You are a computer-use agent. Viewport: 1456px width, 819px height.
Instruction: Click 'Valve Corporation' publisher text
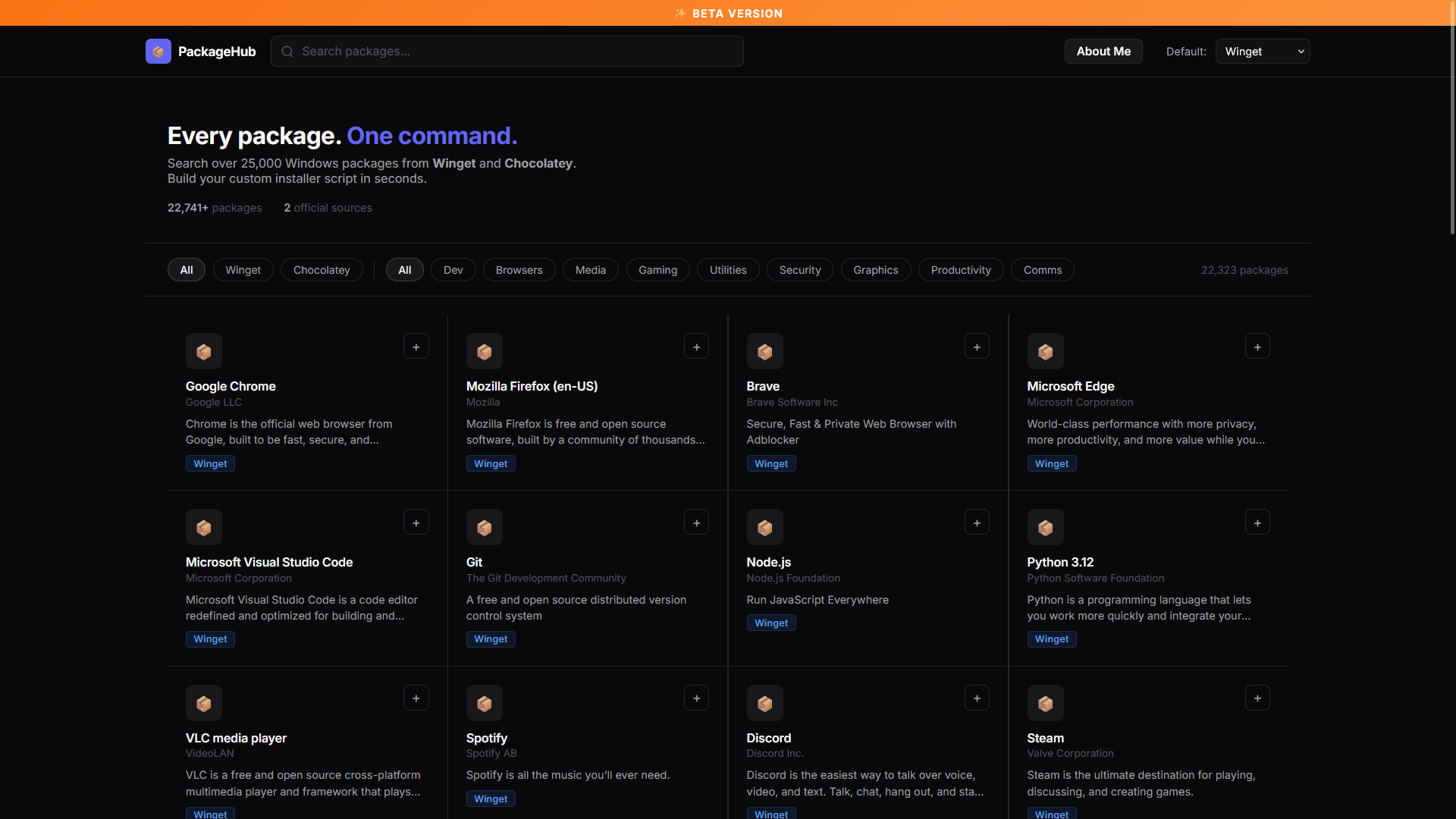click(1070, 753)
